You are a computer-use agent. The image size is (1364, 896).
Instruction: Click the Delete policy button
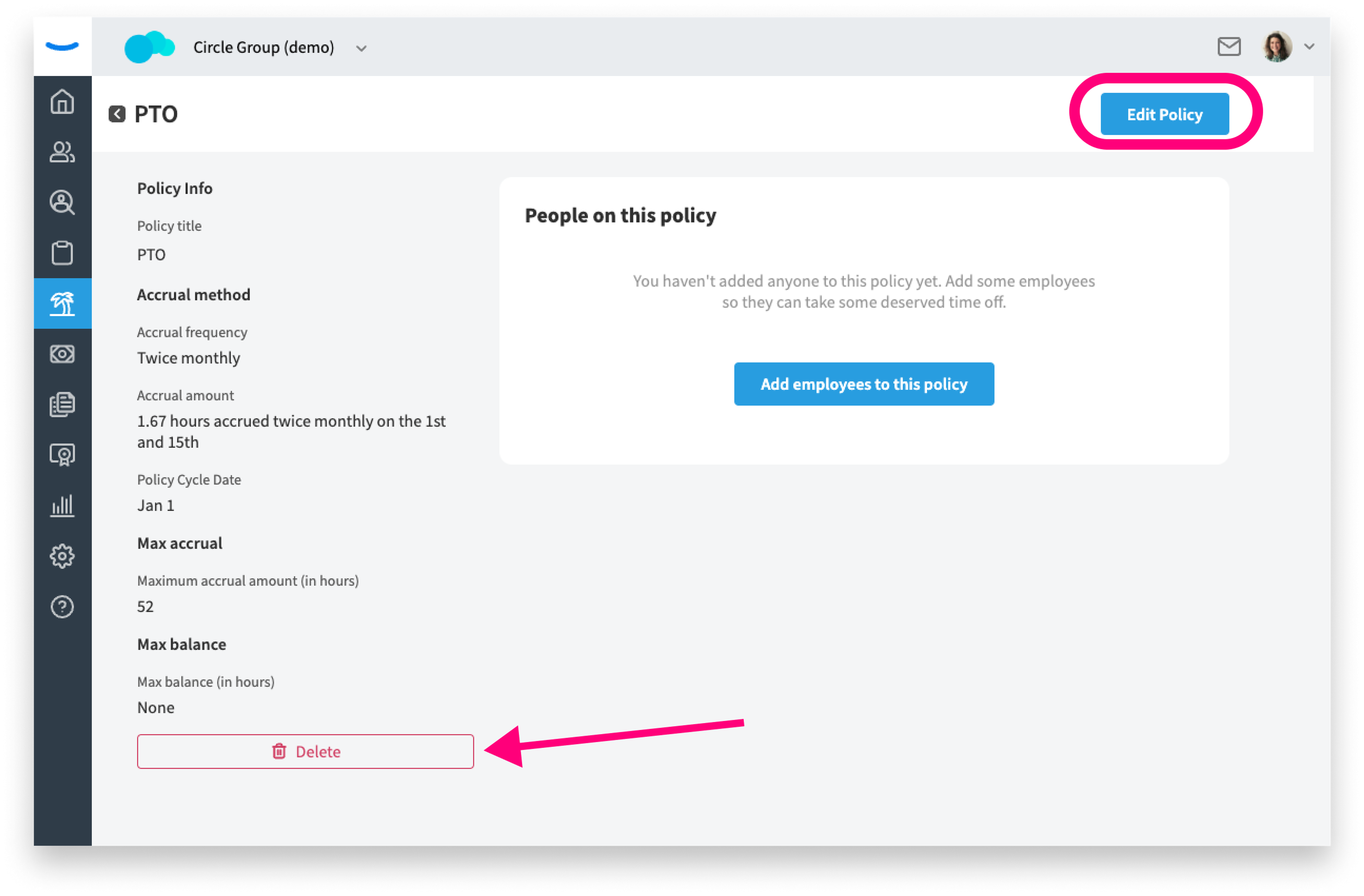[x=305, y=751]
